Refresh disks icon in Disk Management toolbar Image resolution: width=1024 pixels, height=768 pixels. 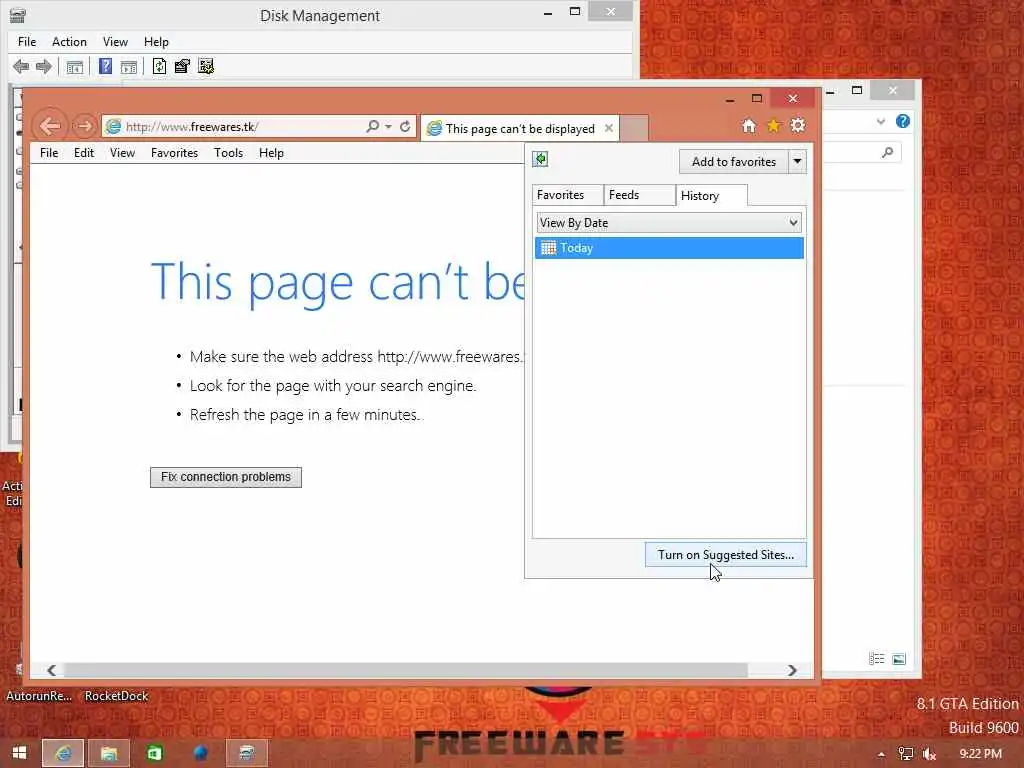click(159, 66)
